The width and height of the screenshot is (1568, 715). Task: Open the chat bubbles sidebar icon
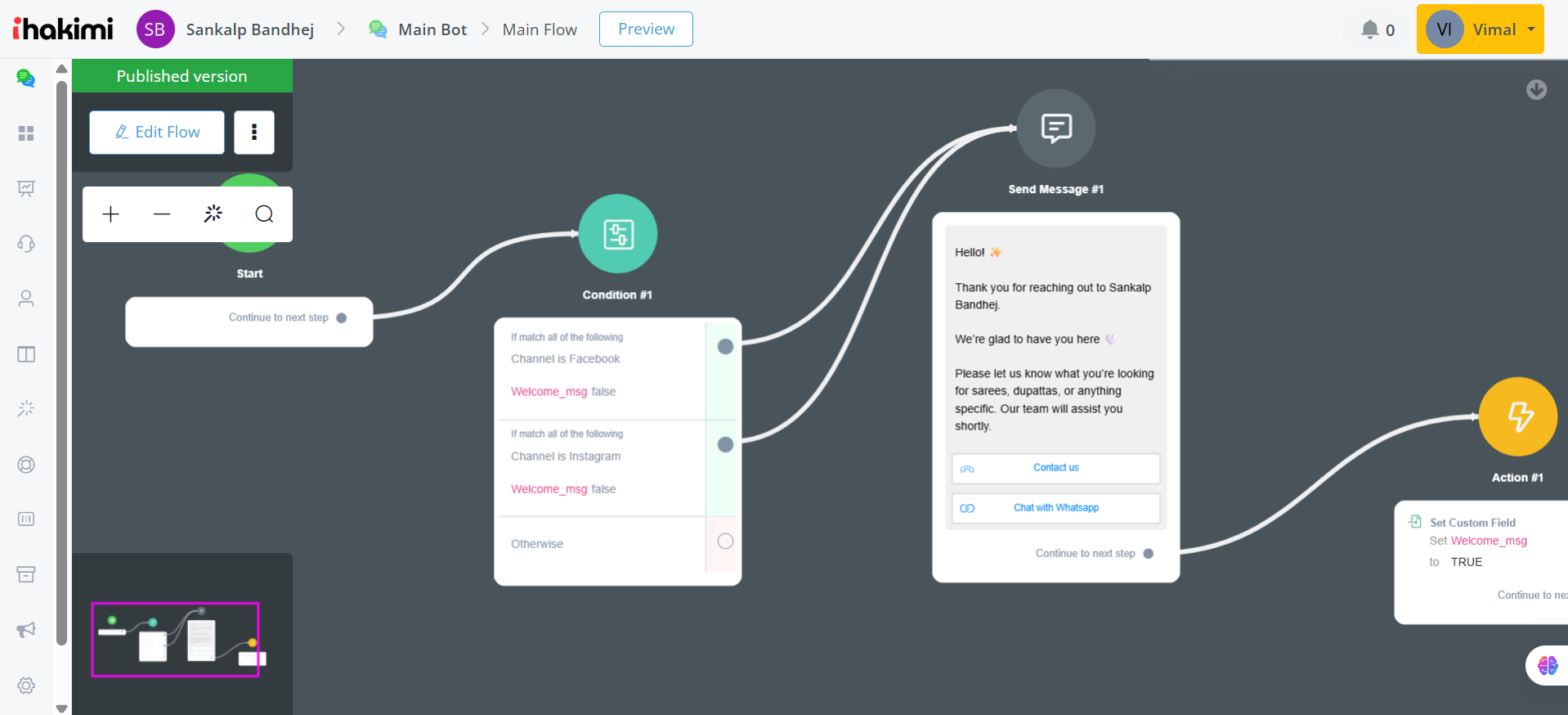coord(26,79)
